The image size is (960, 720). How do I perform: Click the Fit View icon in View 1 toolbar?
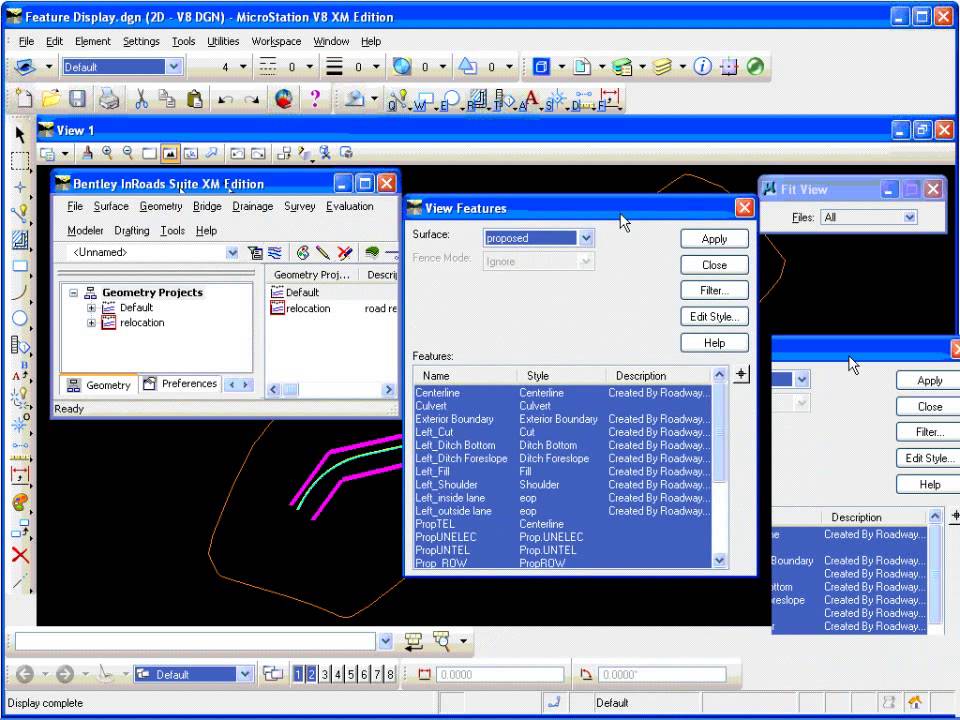tap(170, 153)
